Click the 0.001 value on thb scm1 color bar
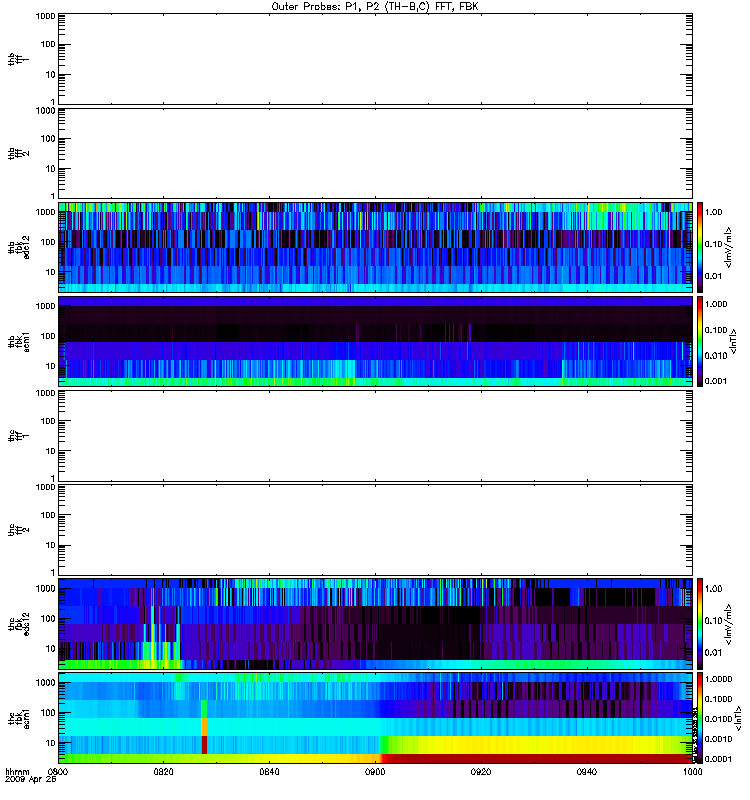 pyautogui.click(x=716, y=381)
